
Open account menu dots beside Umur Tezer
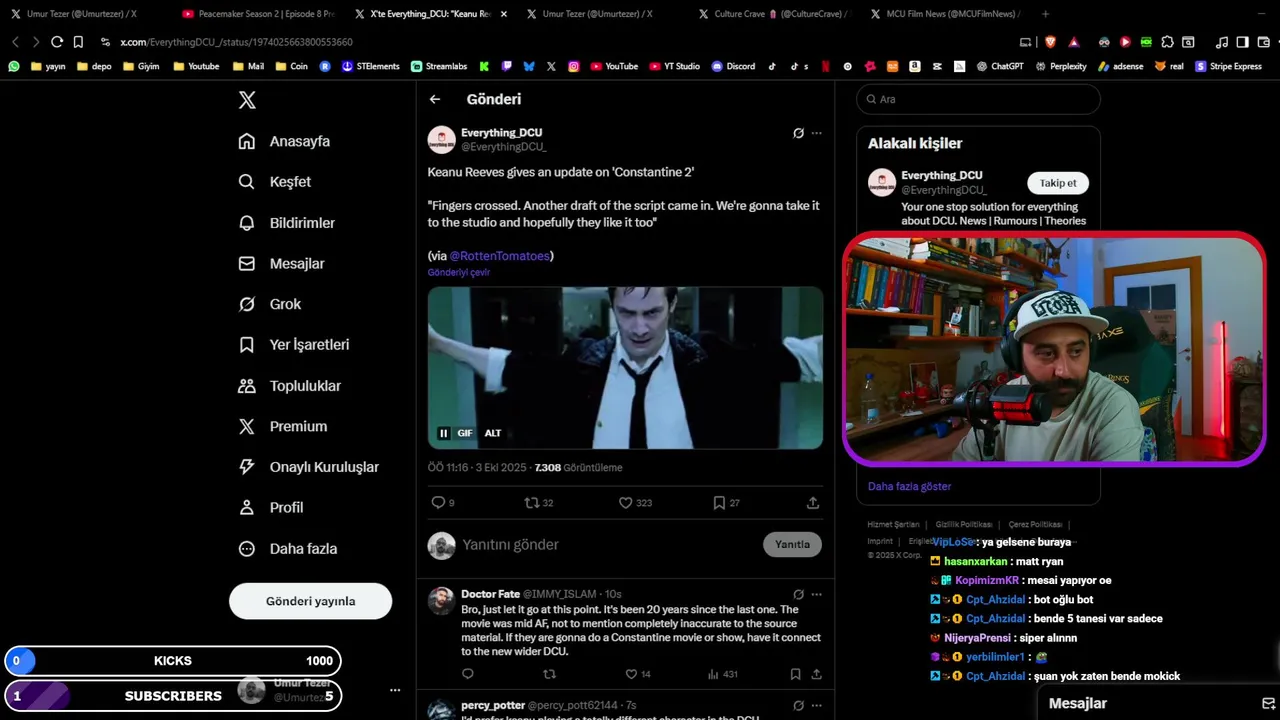395,690
